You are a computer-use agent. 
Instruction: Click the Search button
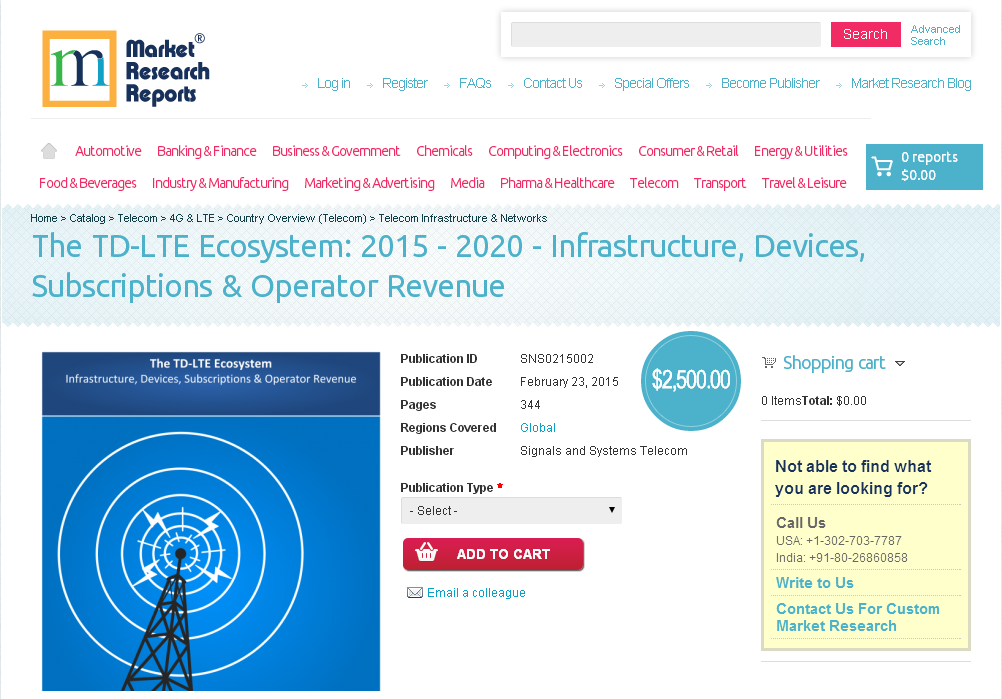(x=865, y=33)
